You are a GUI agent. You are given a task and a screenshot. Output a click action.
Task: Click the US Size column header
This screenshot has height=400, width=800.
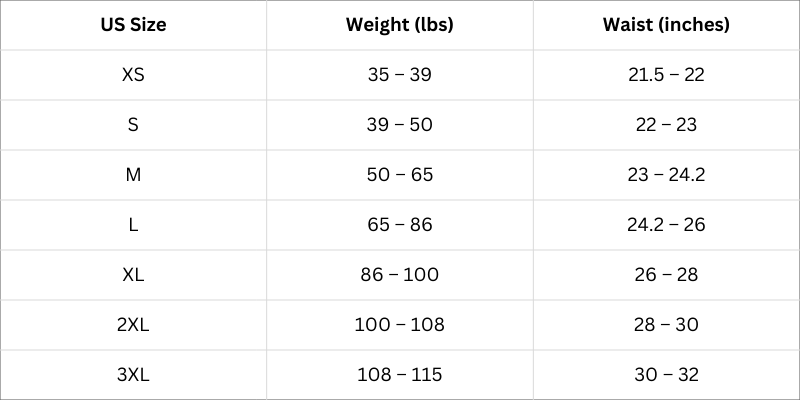pos(133,25)
